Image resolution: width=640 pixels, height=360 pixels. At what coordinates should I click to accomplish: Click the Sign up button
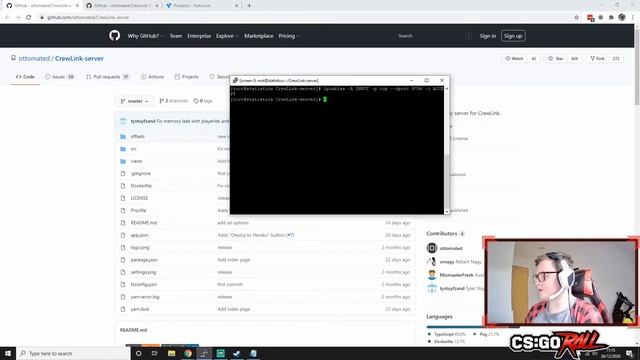[x=513, y=36]
